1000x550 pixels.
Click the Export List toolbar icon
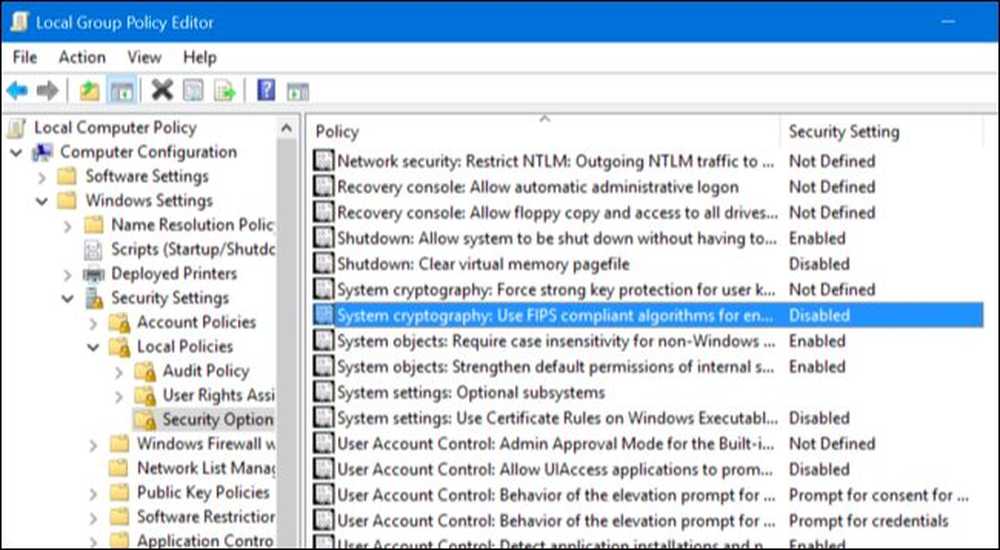click(224, 91)
